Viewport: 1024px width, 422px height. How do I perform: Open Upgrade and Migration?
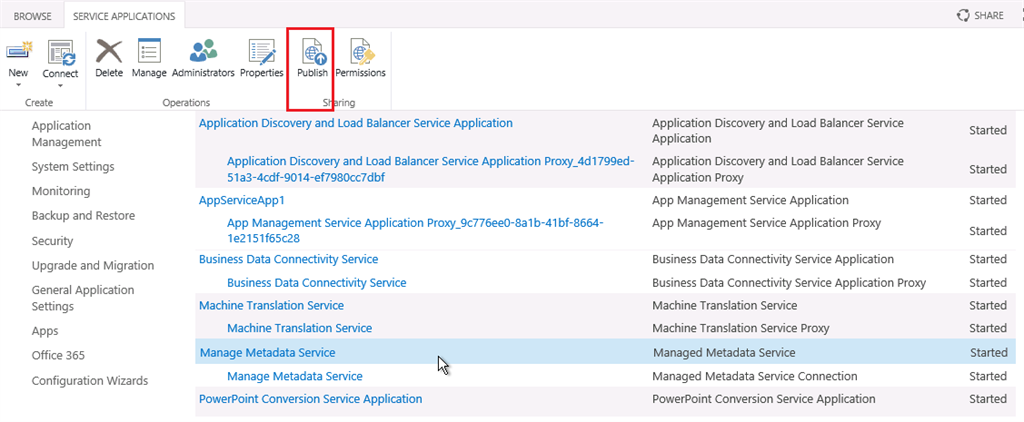[x=93, y=265]
